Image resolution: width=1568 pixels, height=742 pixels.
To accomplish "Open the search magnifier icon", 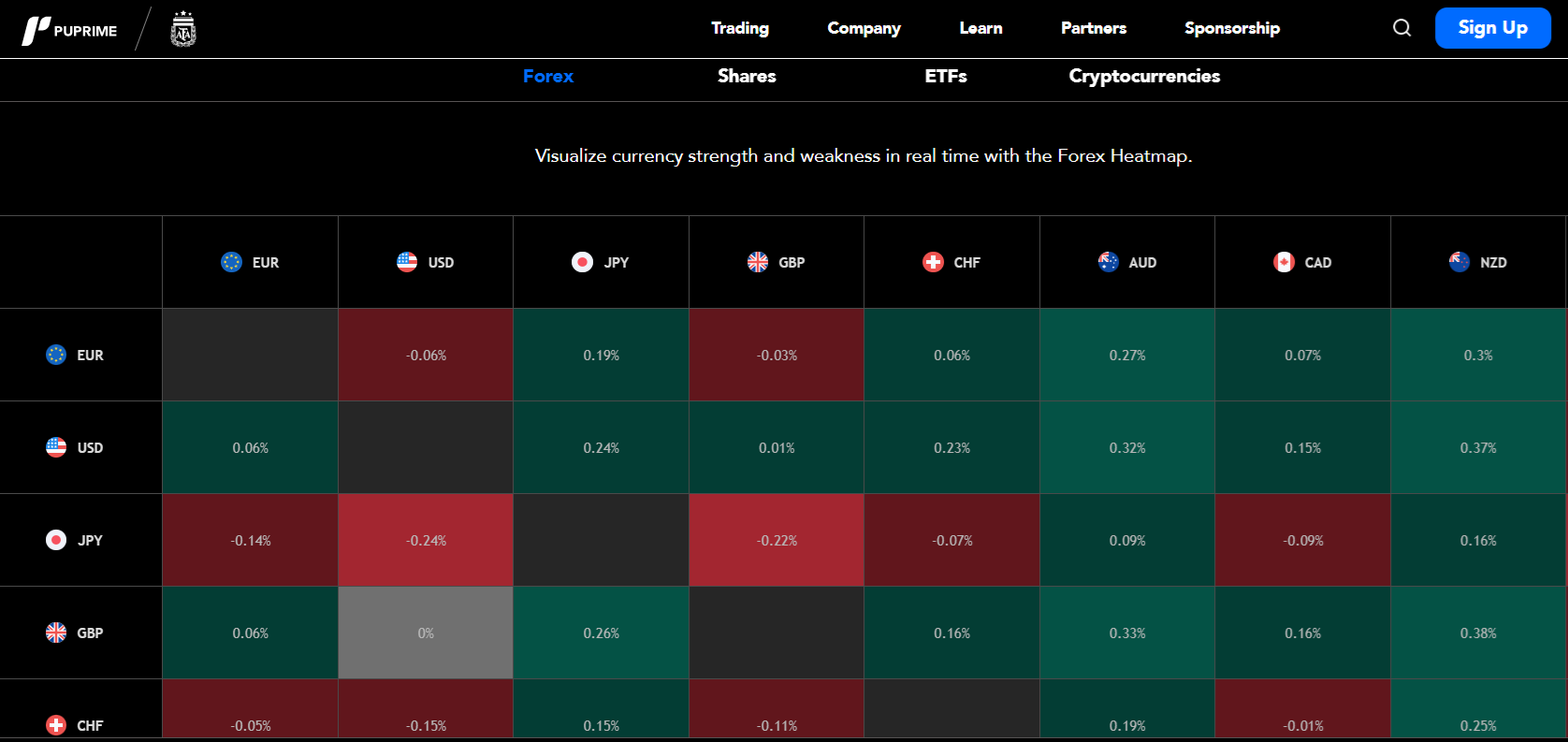I will [1401, 28].
